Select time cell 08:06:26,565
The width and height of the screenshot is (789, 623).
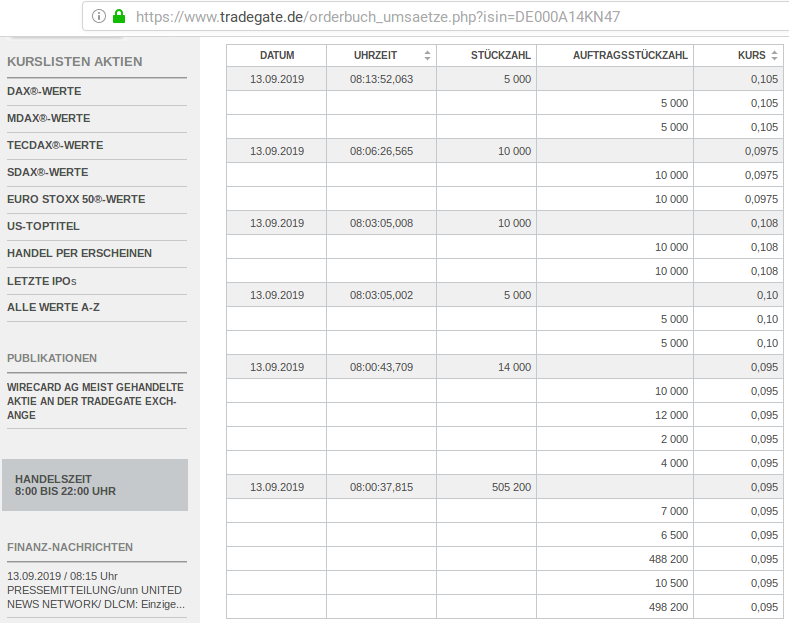(381, 151)
